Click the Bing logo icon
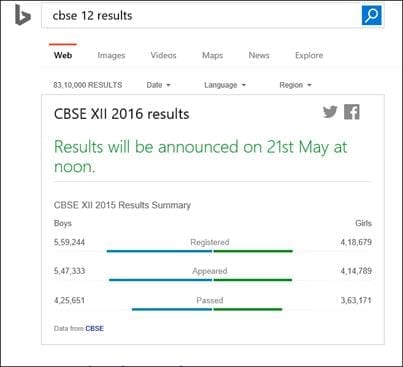This screenshot has width=403, height=367. point(22,15)
